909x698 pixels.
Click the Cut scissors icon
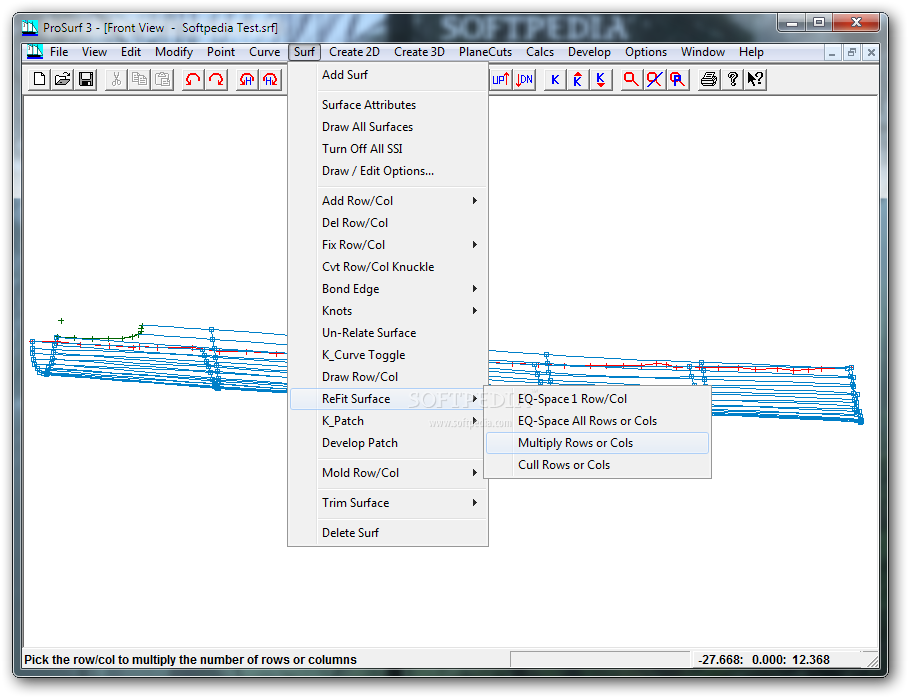click(117, 79)
